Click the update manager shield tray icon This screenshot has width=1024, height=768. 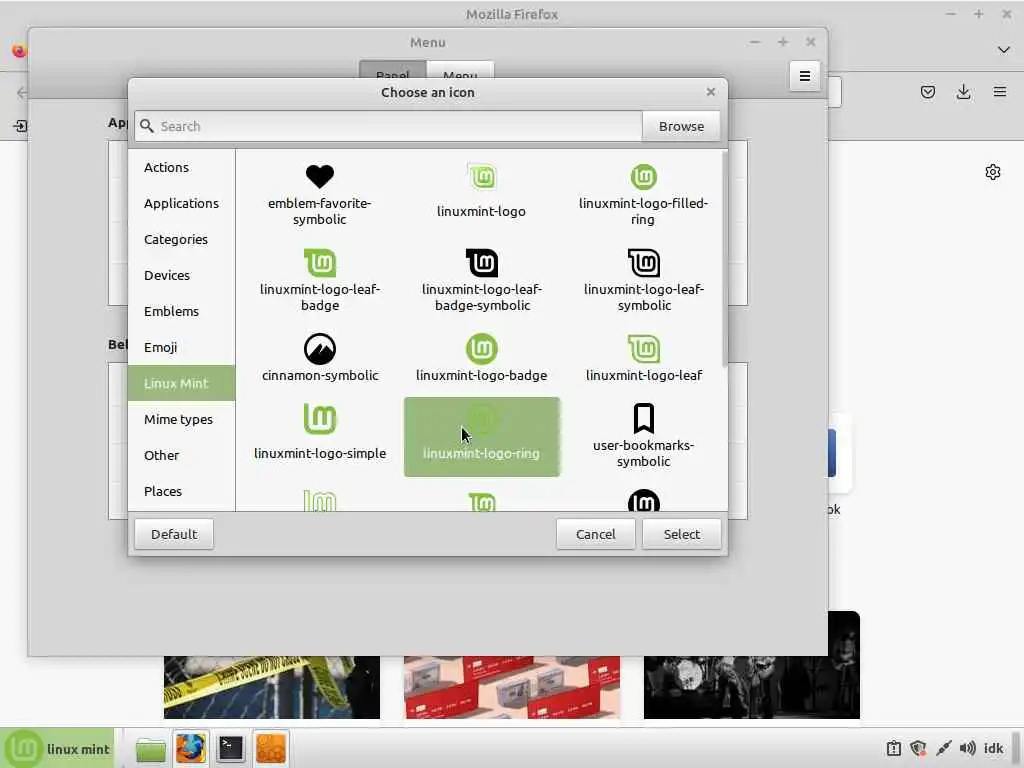(x=918, y=748)
